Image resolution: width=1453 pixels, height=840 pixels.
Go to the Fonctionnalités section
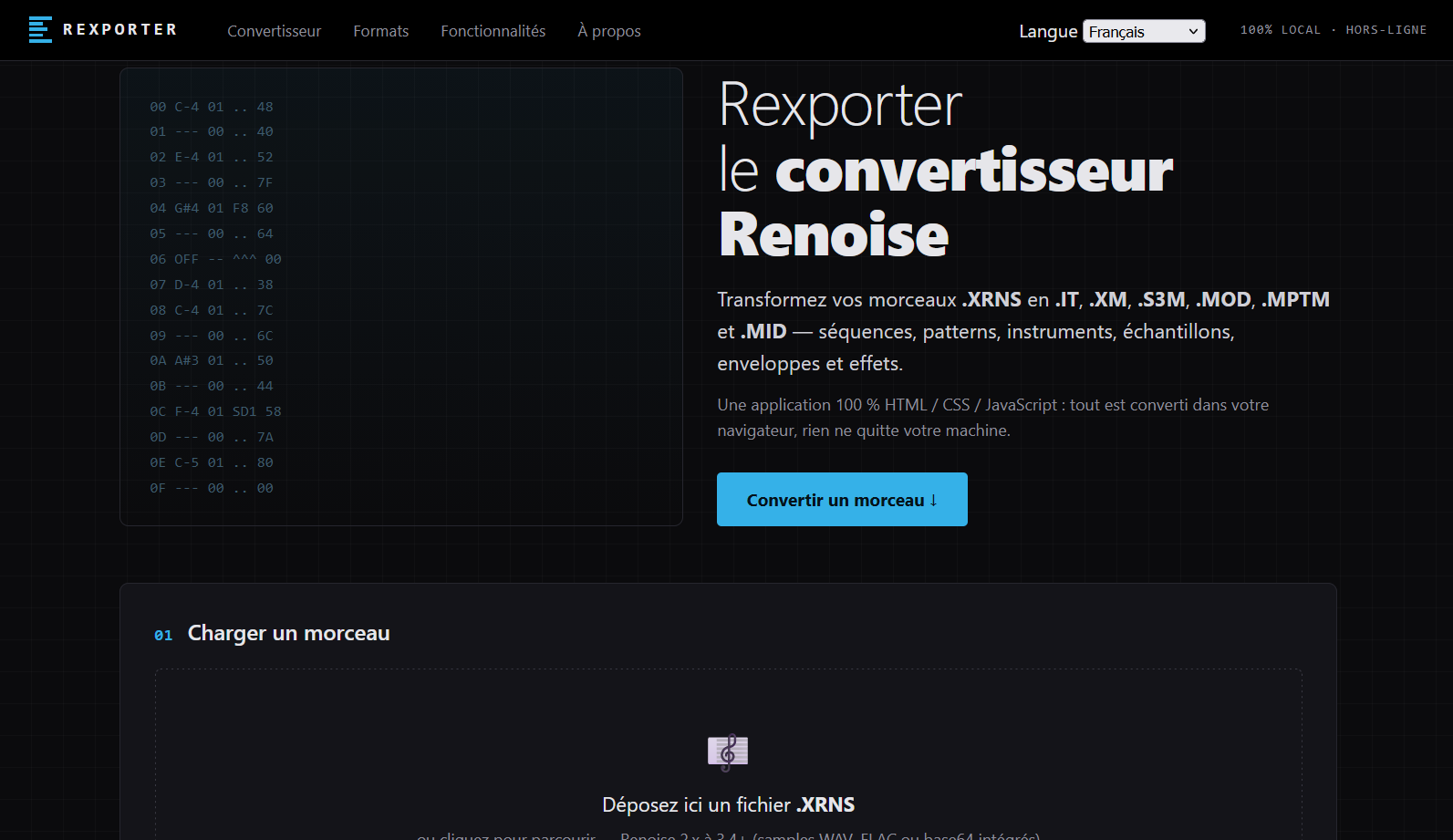(493, 31)
